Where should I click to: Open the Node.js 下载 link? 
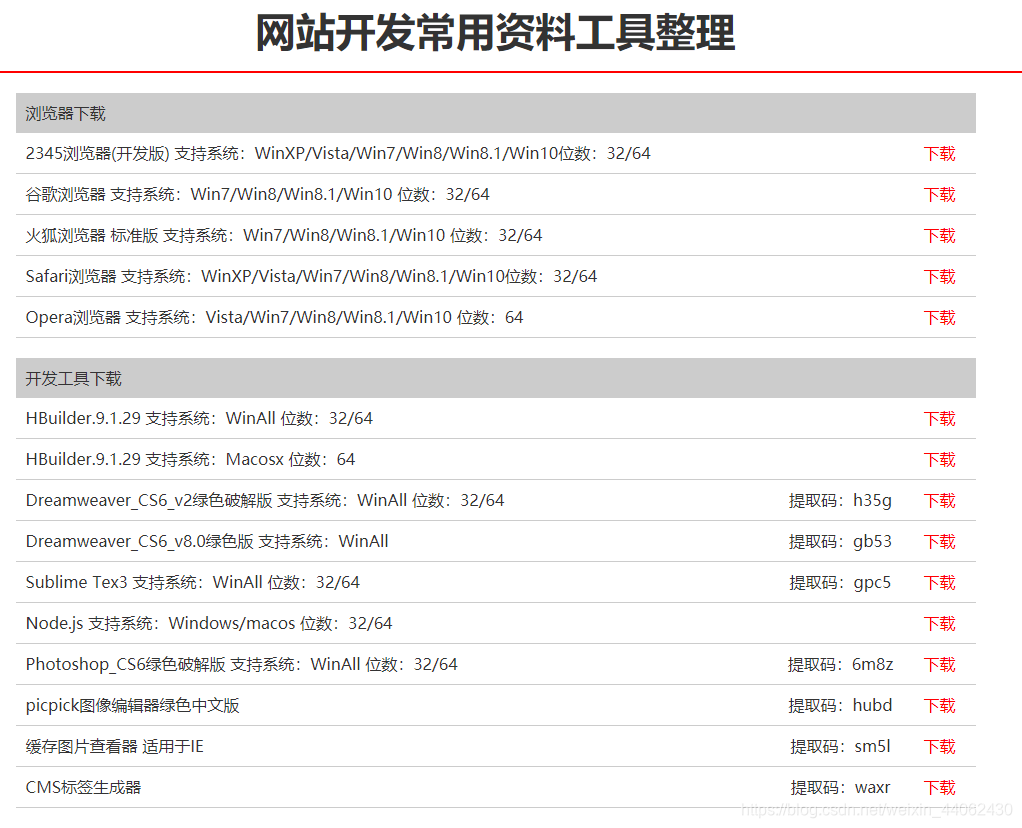coord(939,624)
